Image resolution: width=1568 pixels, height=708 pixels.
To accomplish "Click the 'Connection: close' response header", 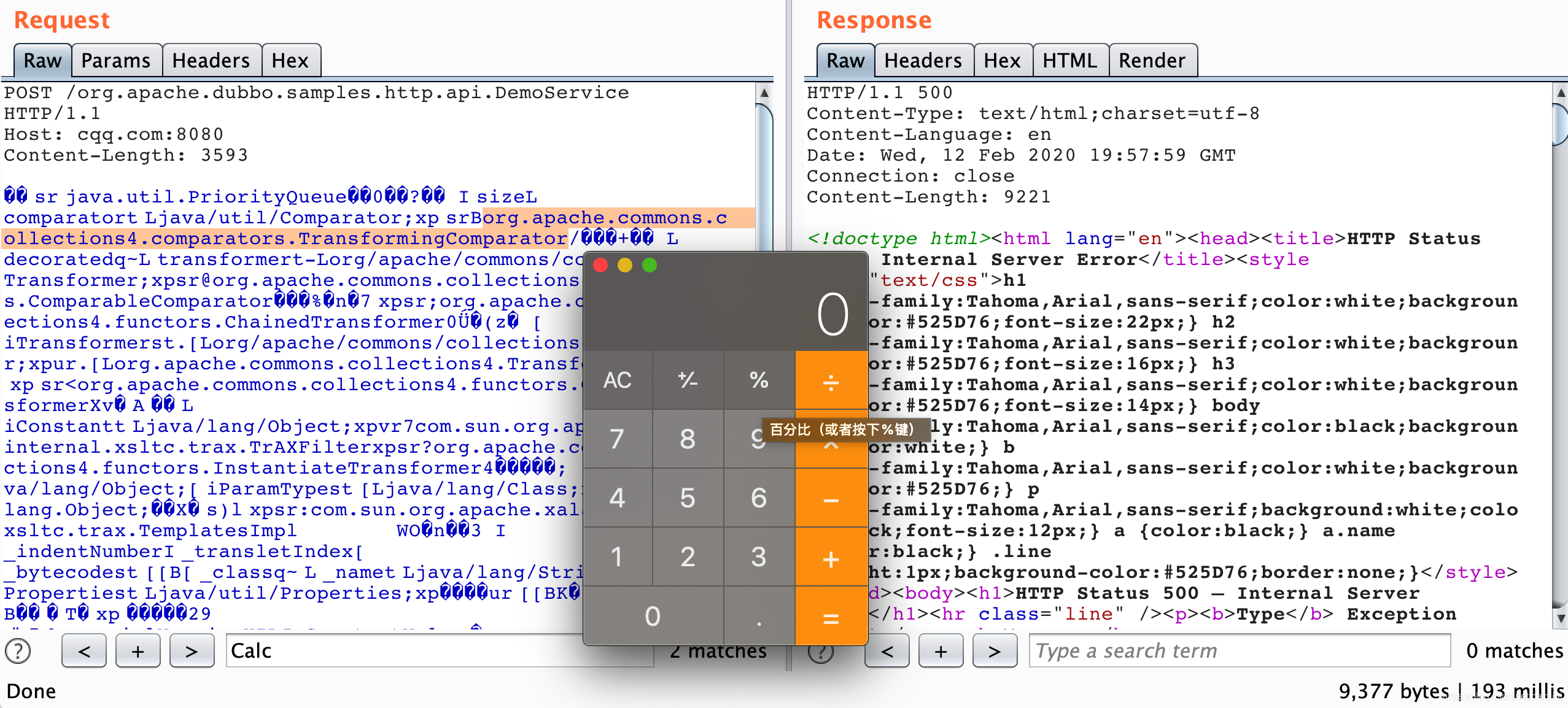I will click(910, 176).
